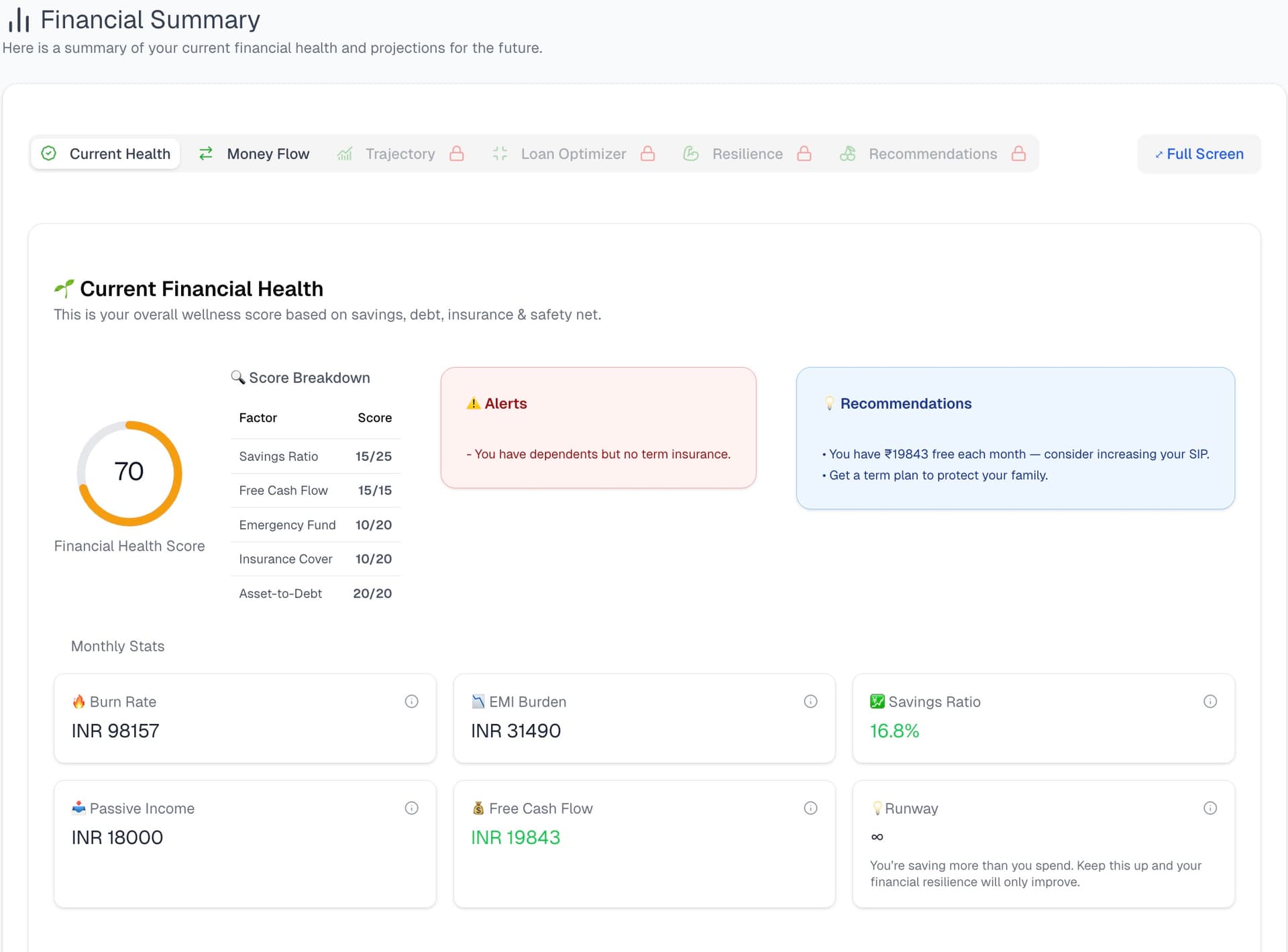Screen dimensions: 1288x952
Task: Click the magnifier icon by Score Breakdown
Action: (237, 377)
